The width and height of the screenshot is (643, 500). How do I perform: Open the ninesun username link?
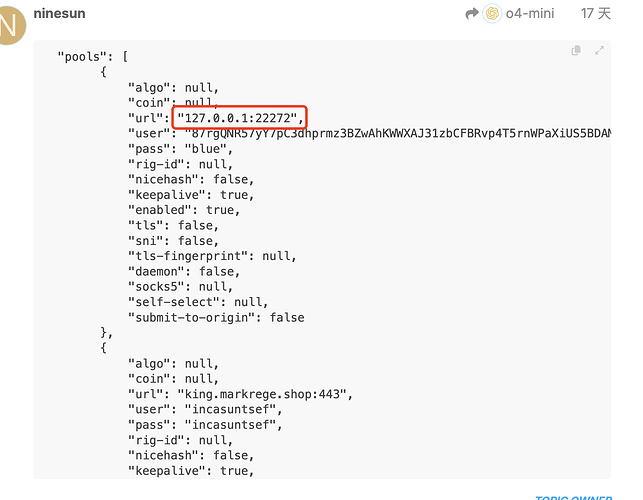59,14
